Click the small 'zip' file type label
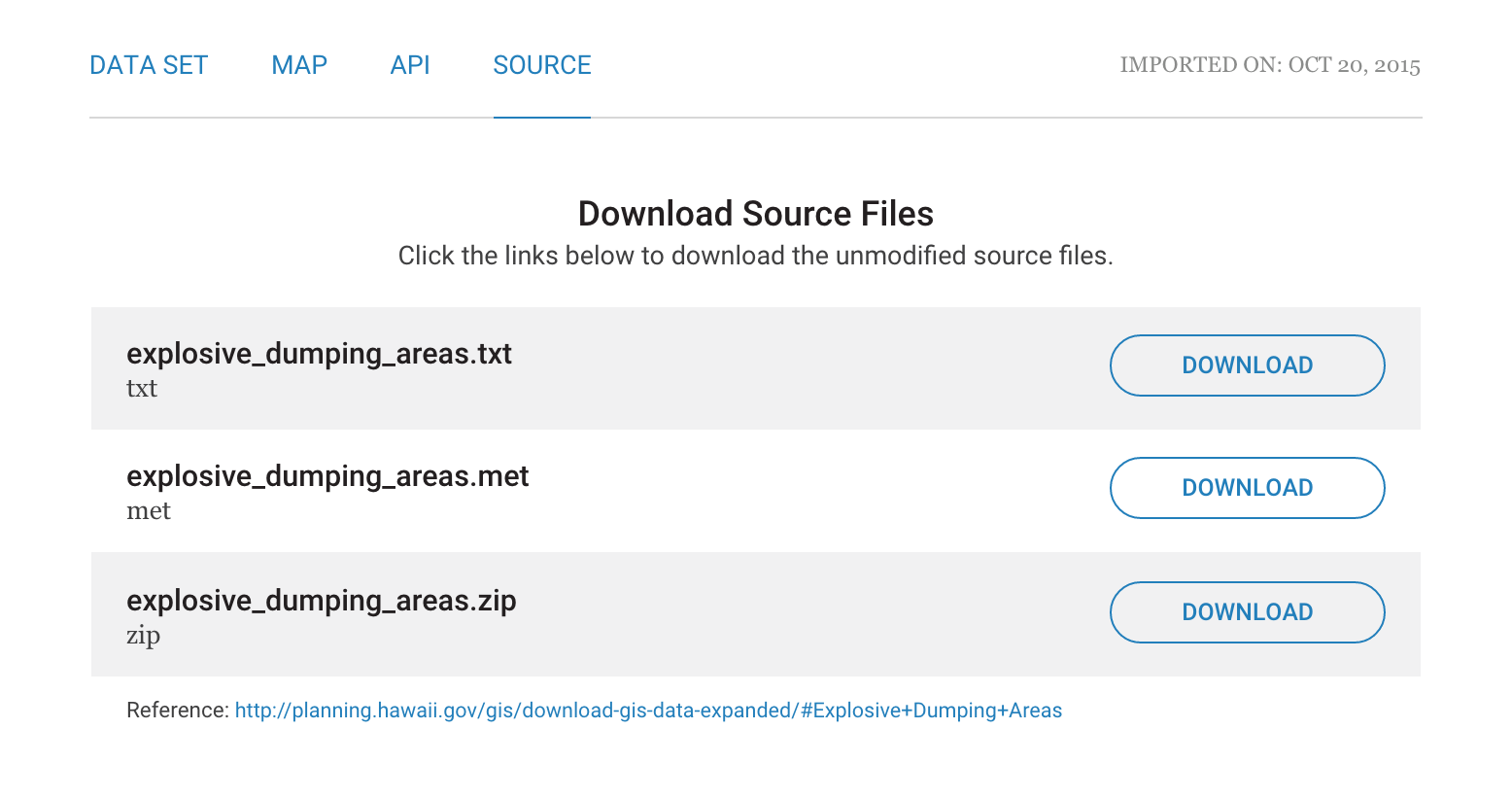The width and height of the screenshot is (1512, 799). (143, 636)
